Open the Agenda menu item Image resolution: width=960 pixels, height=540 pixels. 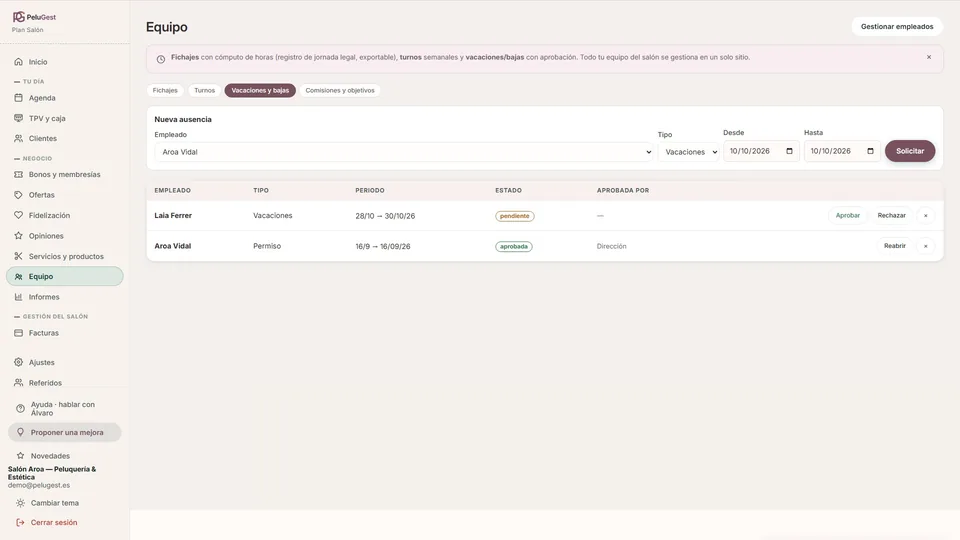65,98
